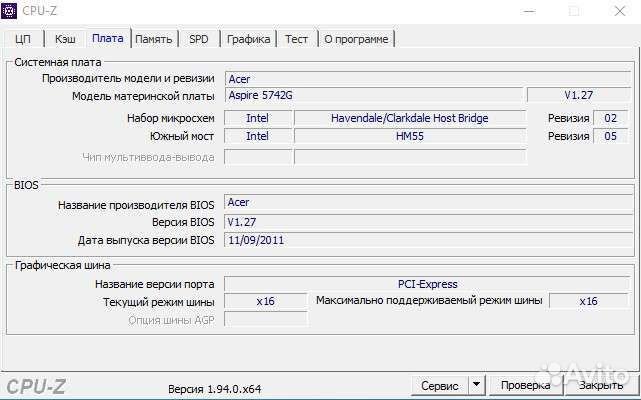Click the Текущий режим шины label
641x400 pixels.
(x=159, y=302)
